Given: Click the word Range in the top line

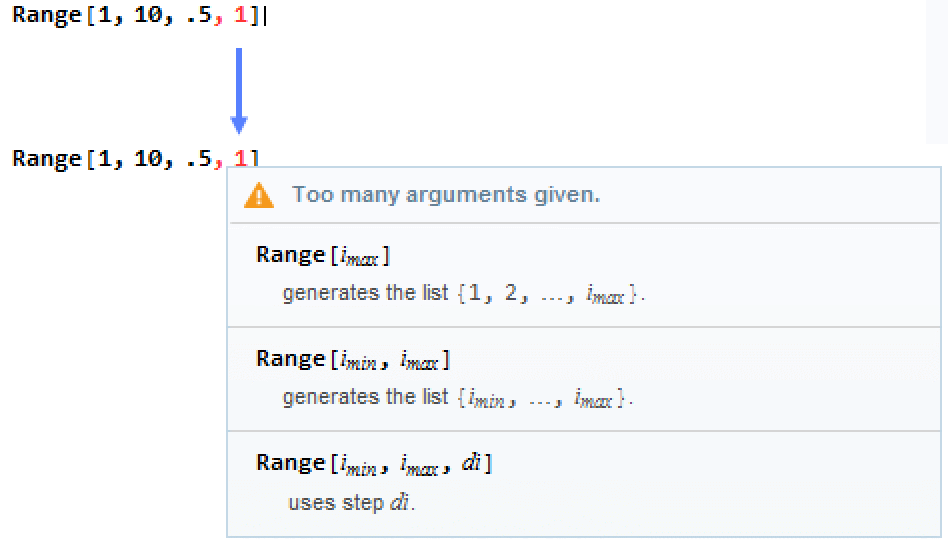Looking at the screenshot, I should (45, 19).
